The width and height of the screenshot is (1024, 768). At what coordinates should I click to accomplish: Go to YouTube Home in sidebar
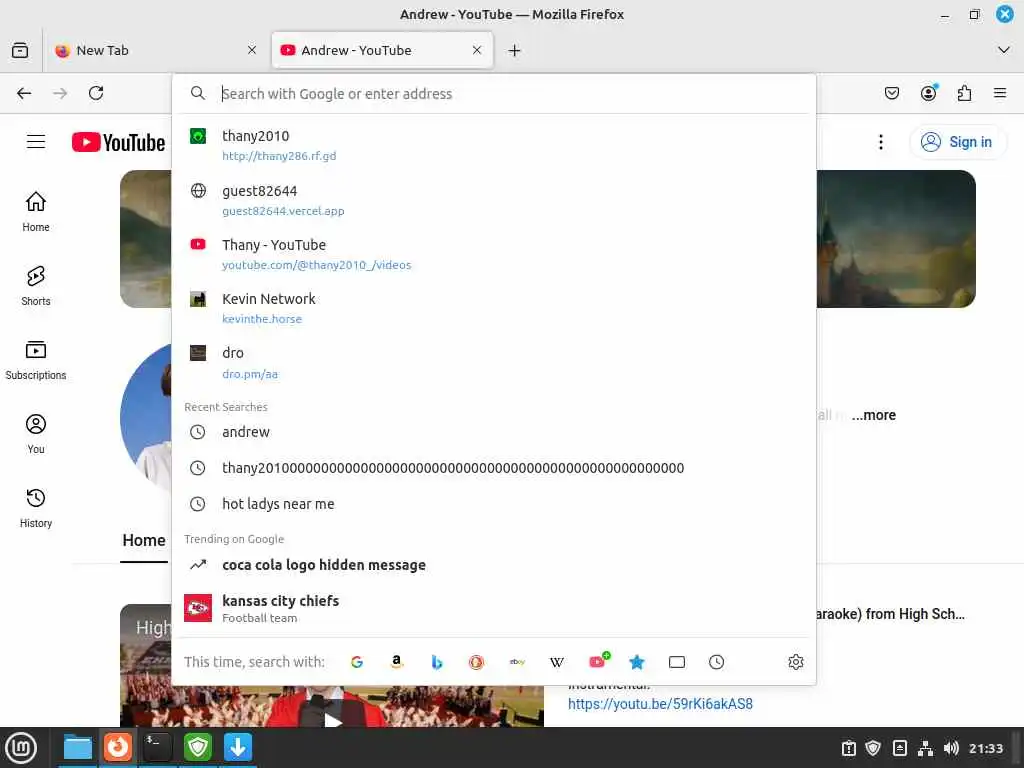click(x=36, y=212)
